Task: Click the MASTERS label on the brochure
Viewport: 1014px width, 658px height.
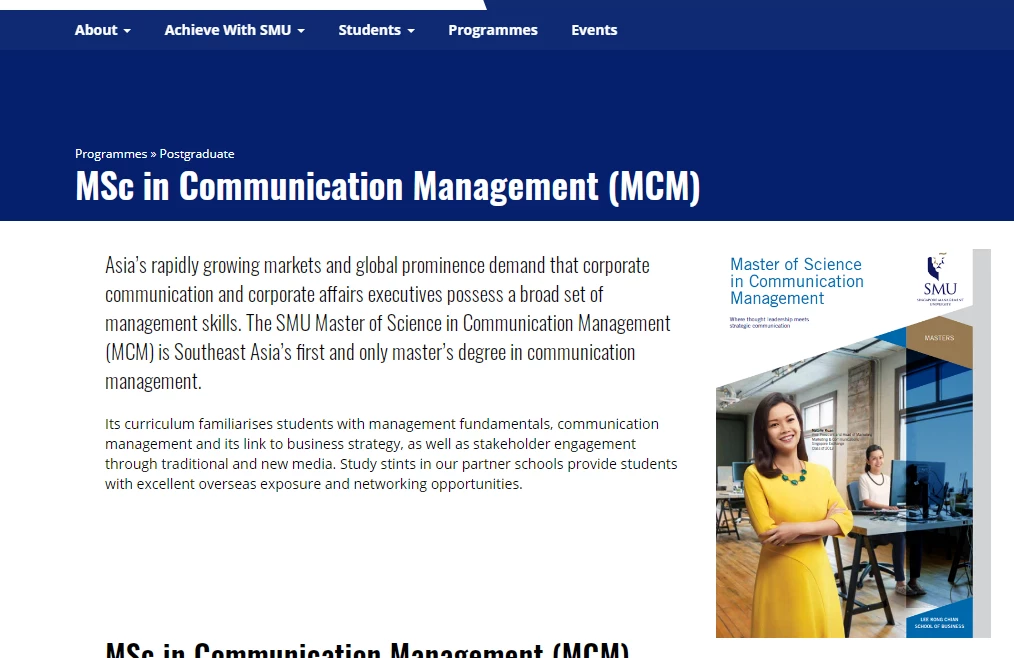Action: pyautogui.click(x=939, y=338)
